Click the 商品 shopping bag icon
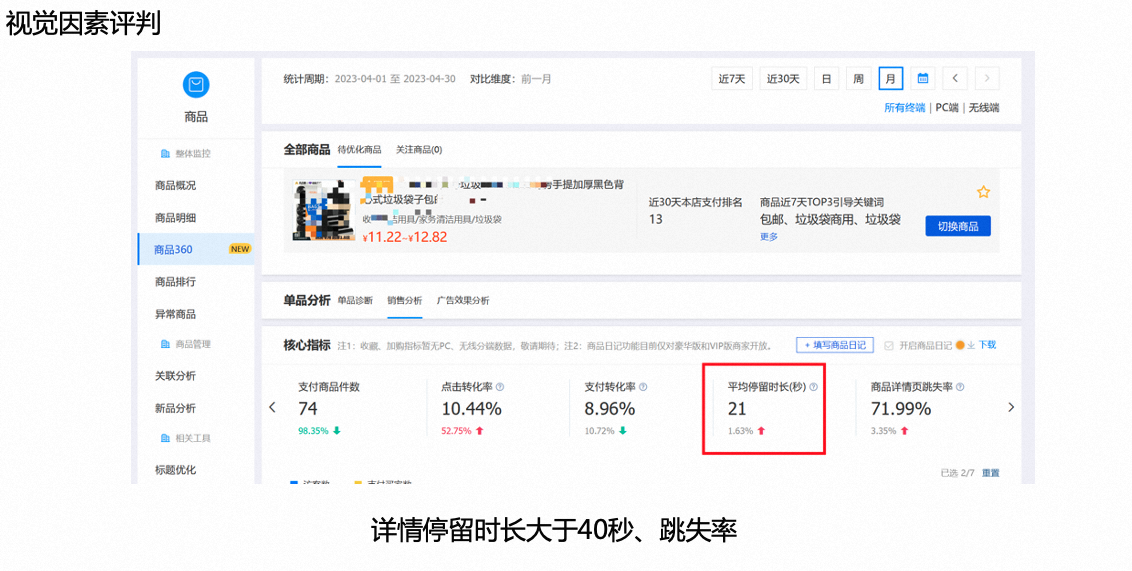1132x571 pixels. 196,86
